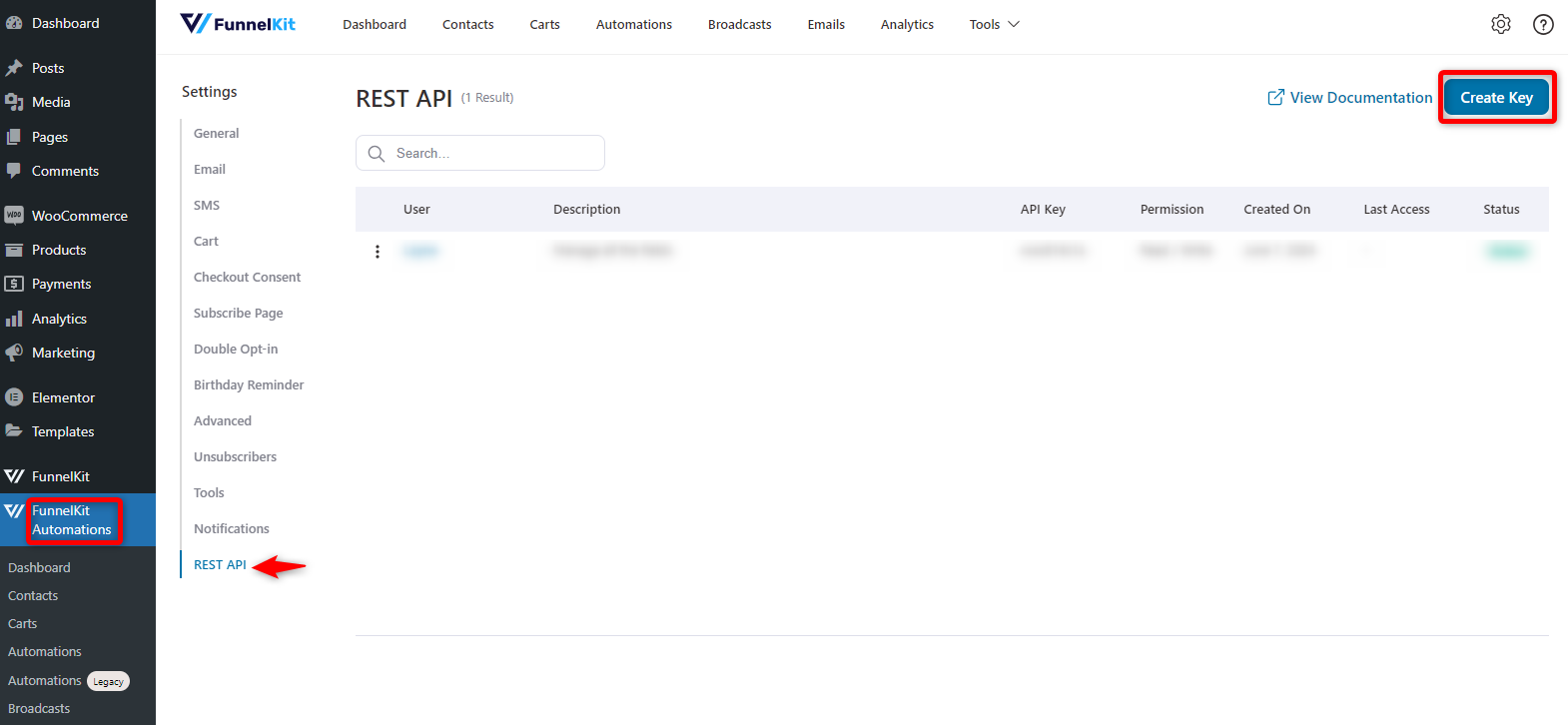This screenshot has height=725, width=1568.
Task: Click the FunnelKit Automations sidebar icon
Action: (14, 511)
